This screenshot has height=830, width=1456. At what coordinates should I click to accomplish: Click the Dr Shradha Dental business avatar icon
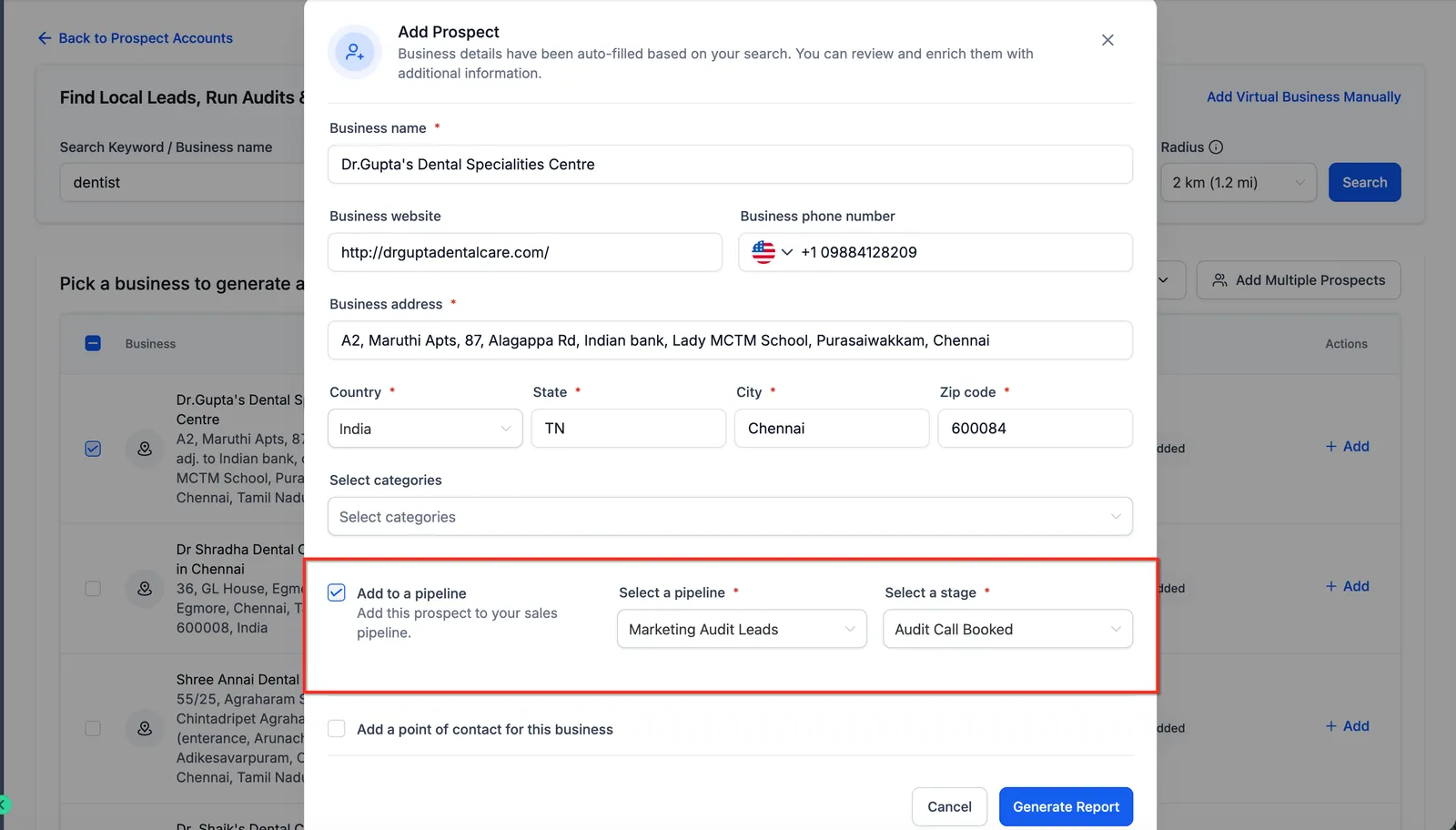coord(145,589)
